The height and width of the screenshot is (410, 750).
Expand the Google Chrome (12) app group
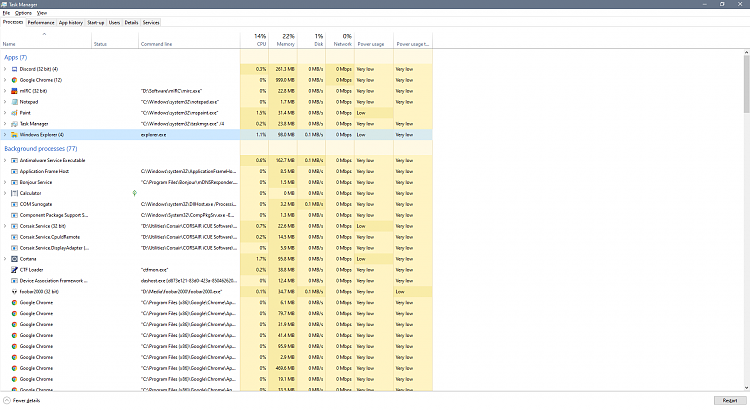[5, 80]
